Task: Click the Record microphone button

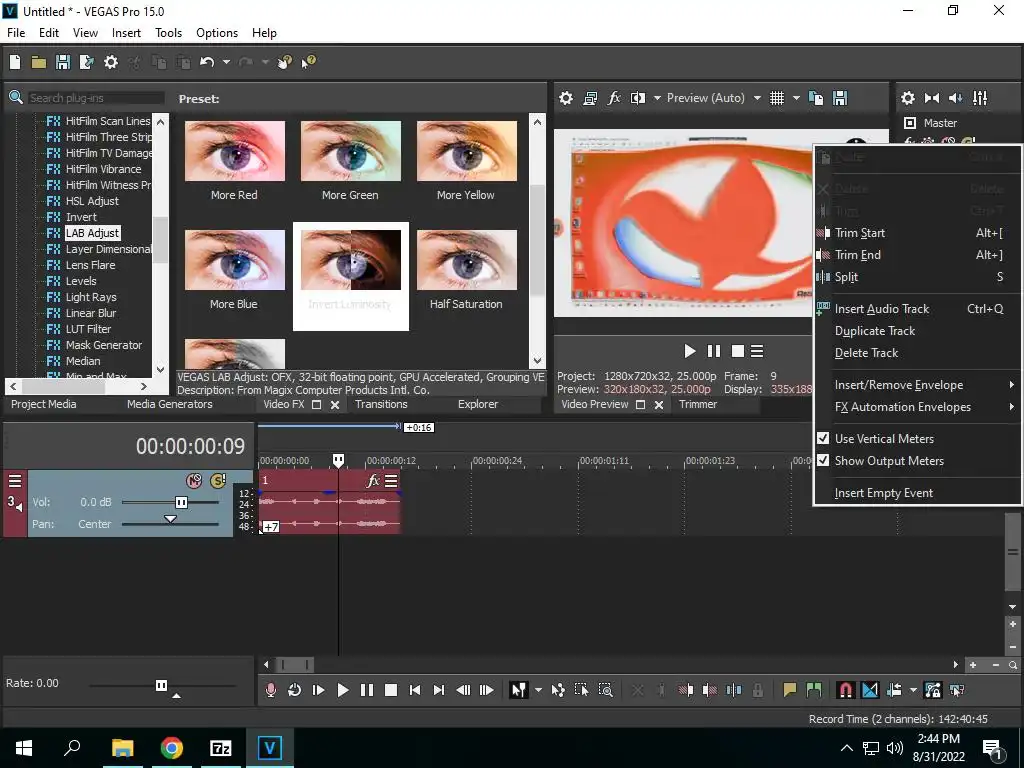Action: (x=270, y=690)
